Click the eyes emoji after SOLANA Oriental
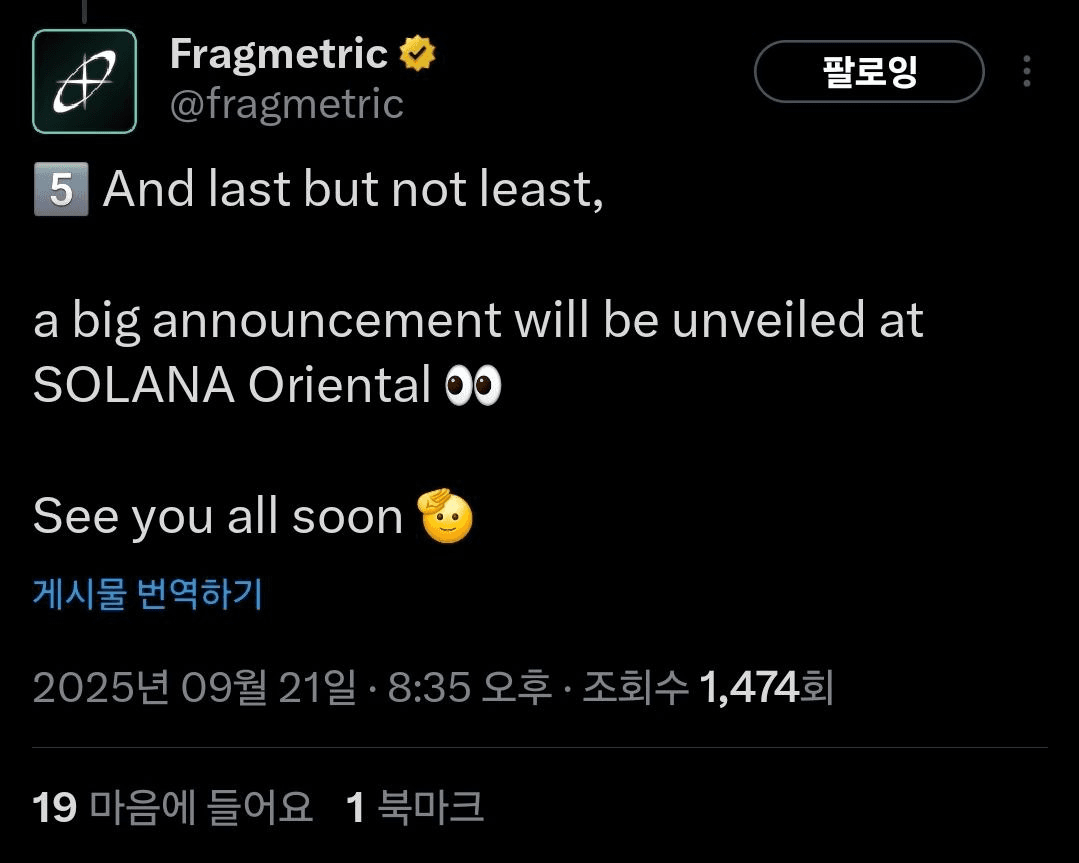The image size is (1079, 863). [x=473, y=385]
